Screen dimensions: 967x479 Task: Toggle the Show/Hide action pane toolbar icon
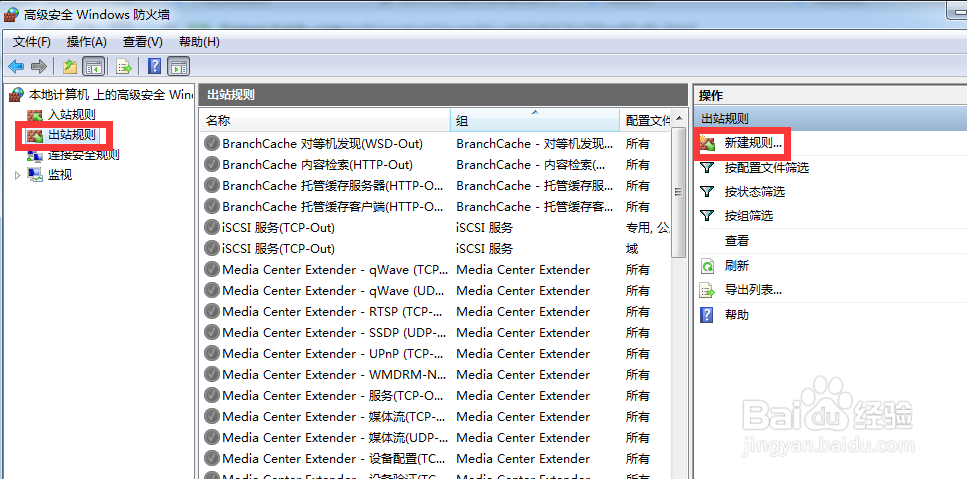(x=179, y=66)
